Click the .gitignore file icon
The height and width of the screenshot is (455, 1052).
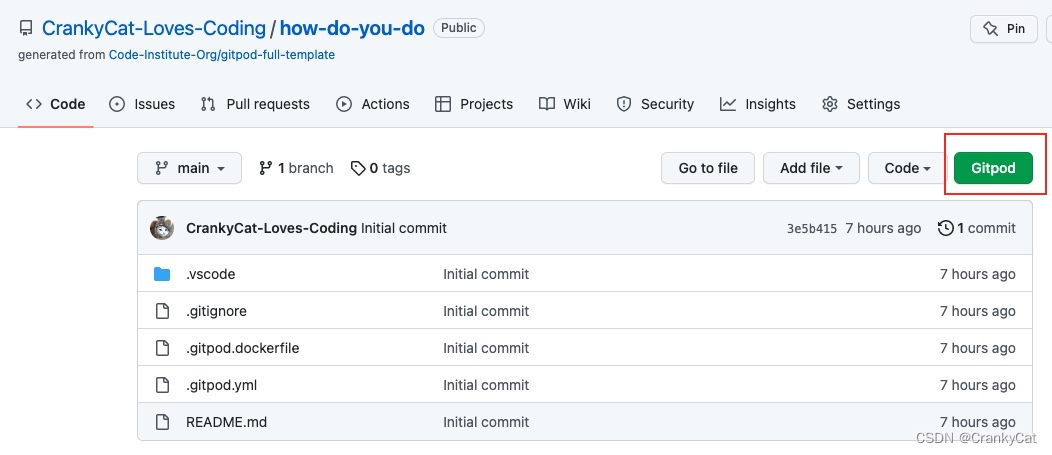pos(162,311)
